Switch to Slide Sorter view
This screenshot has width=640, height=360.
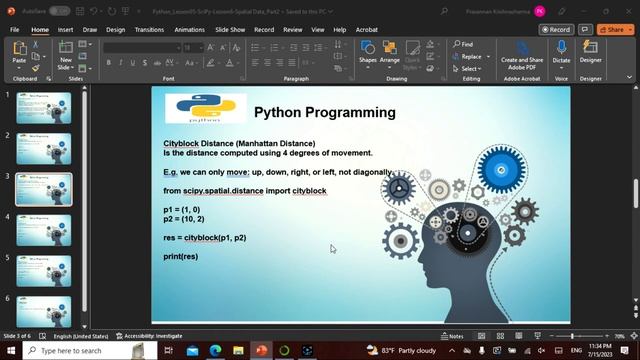click(x=500, y=336)
